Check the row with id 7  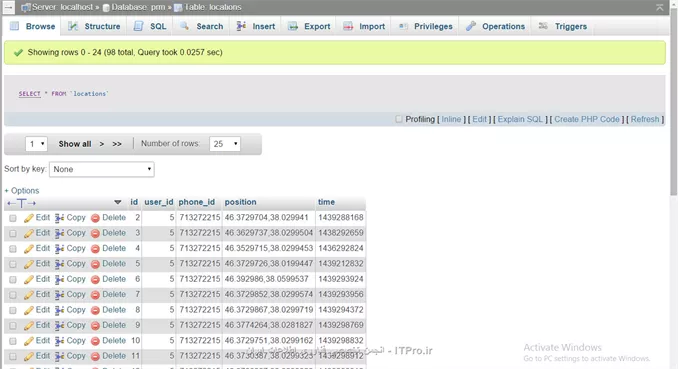[x=13, y=295]
